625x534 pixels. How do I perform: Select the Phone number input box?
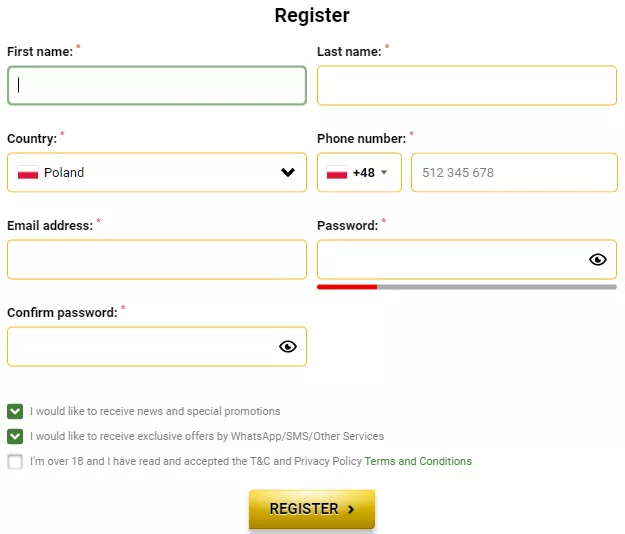pyautogui.click(x=514, y=173)
